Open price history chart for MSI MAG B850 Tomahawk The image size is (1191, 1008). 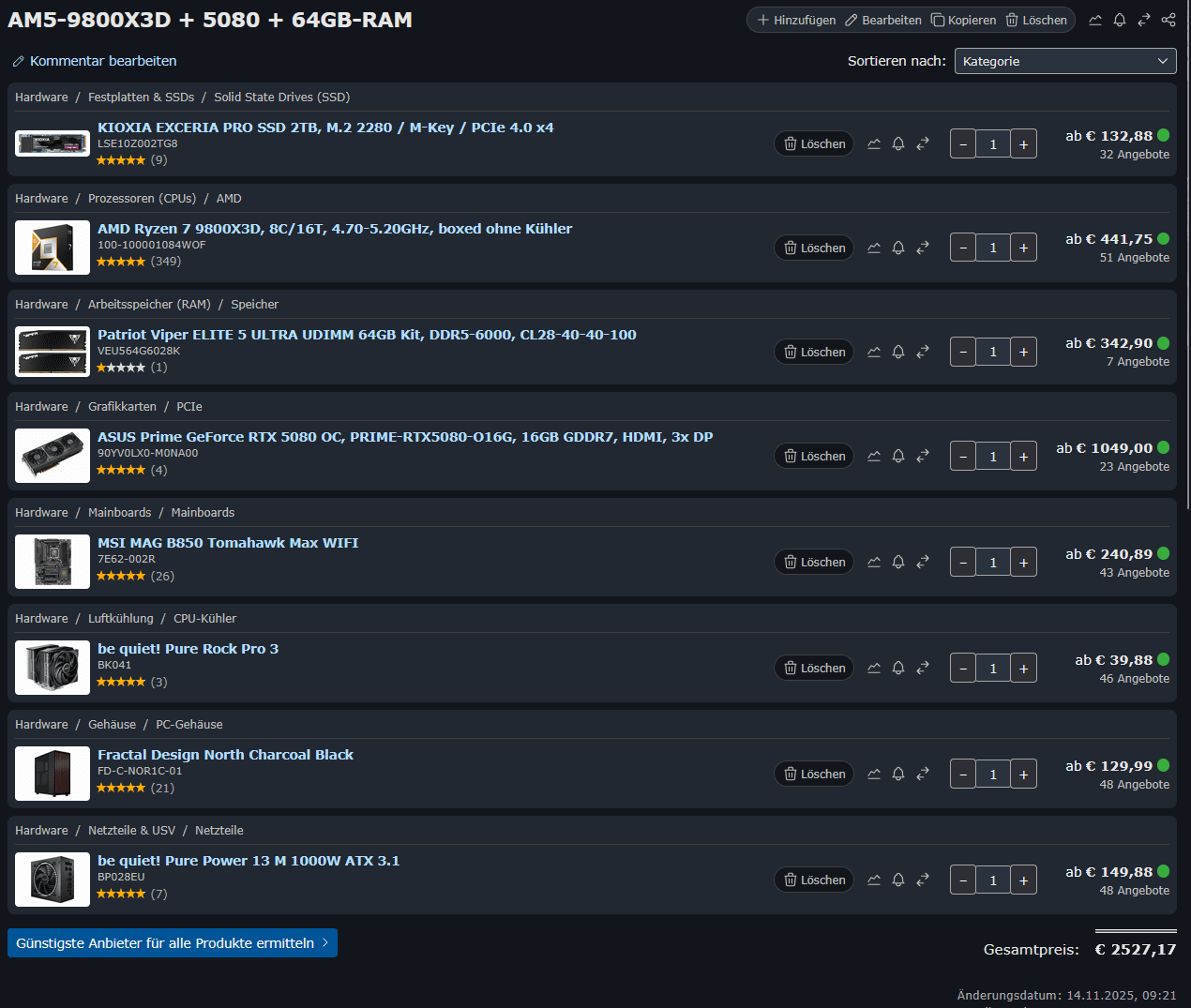click(874, 562)
